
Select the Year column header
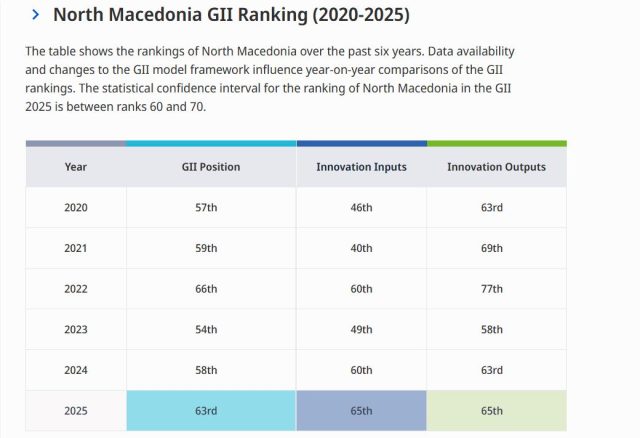[x=75, y=167]
